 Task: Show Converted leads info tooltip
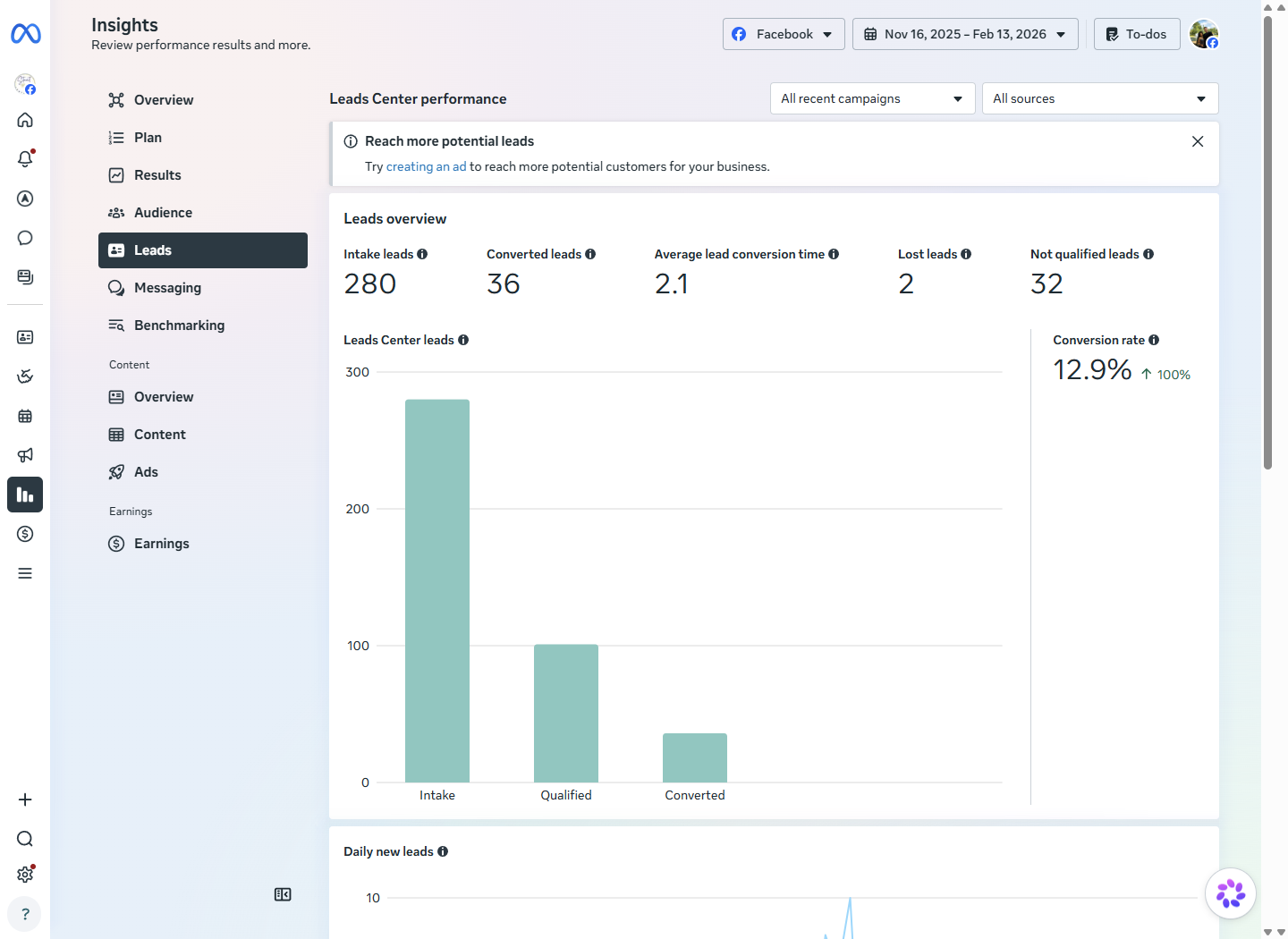590,254
